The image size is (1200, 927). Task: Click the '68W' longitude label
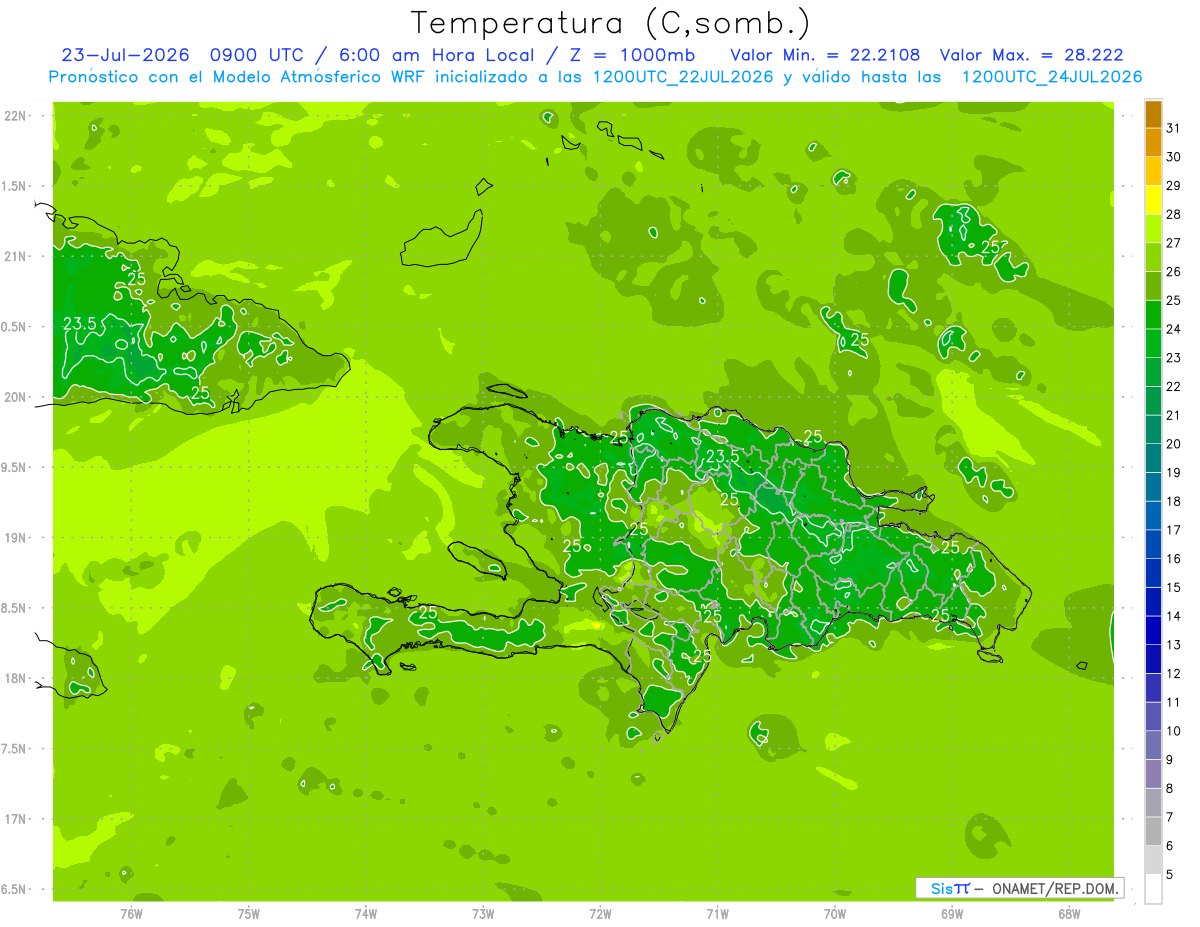[x=1069, y=913]
